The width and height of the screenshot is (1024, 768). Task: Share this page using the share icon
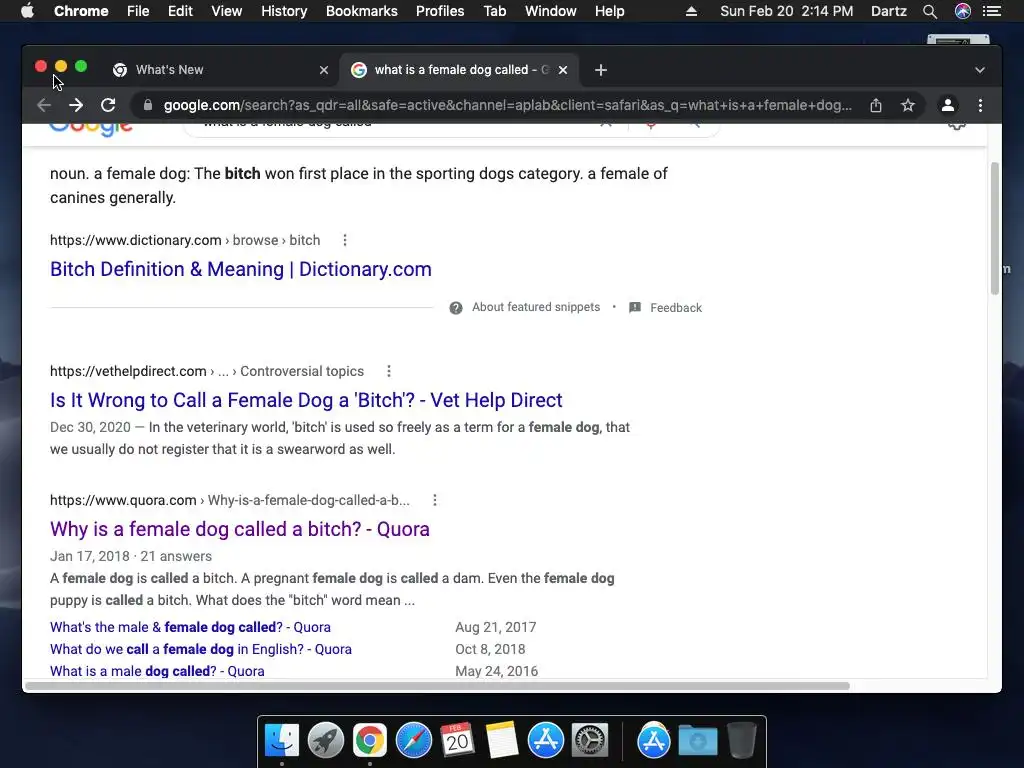(876, 105)
